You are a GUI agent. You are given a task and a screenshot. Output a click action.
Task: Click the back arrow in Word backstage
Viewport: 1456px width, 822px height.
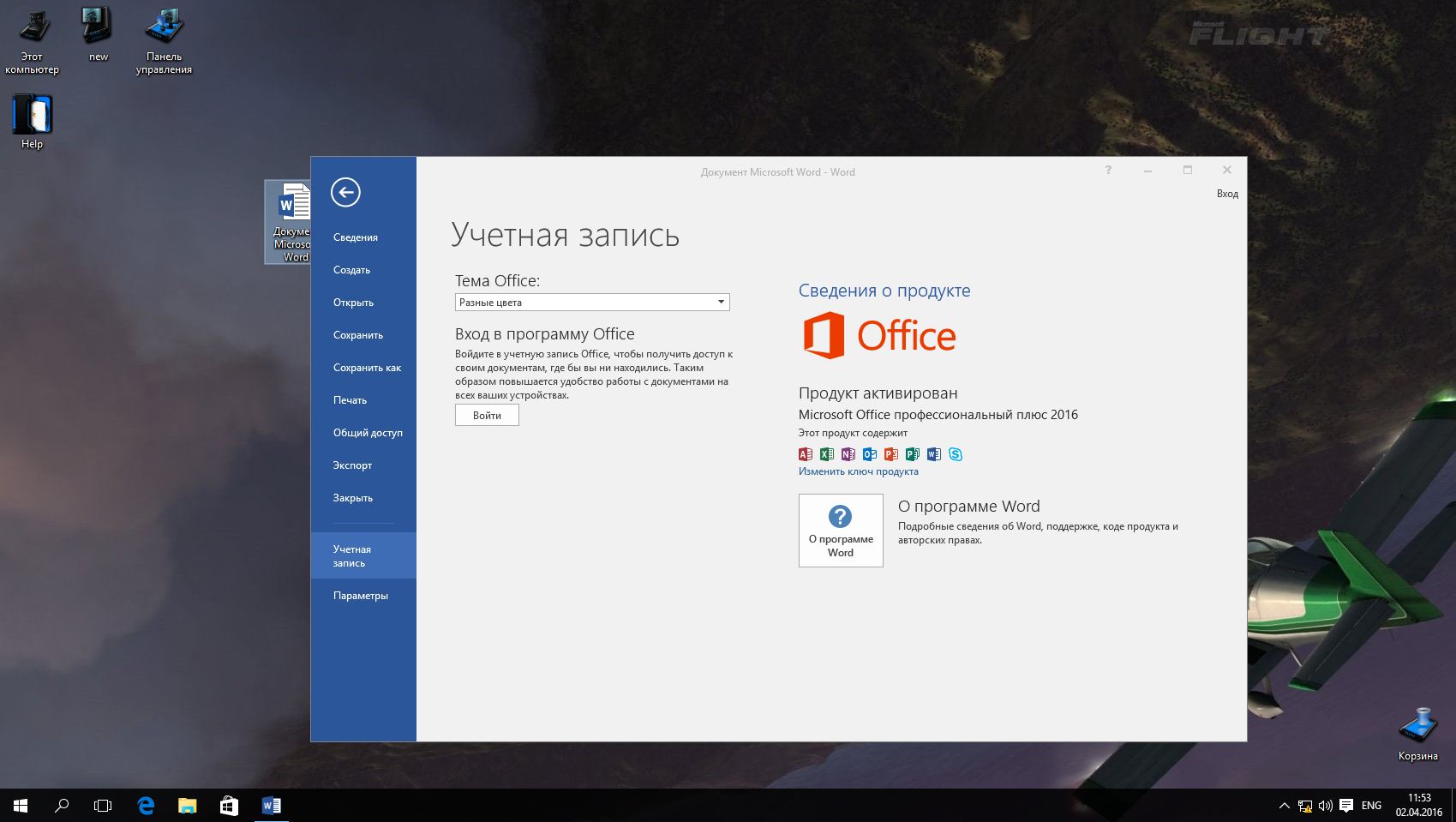pos(345,192)
